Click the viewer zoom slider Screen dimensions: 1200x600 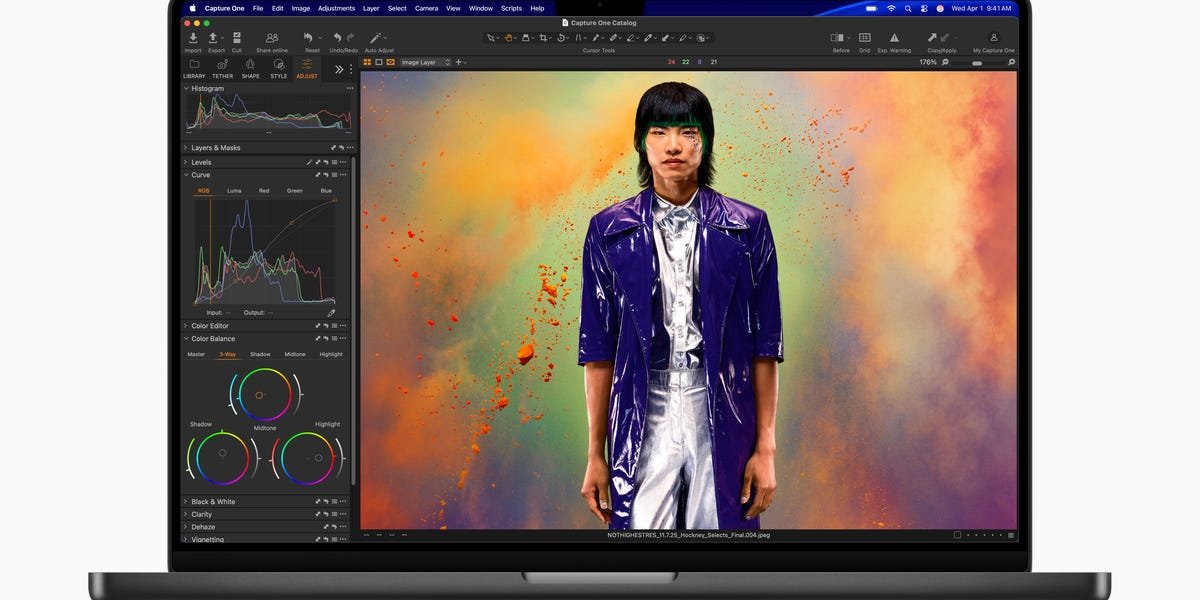click(976, 62)
